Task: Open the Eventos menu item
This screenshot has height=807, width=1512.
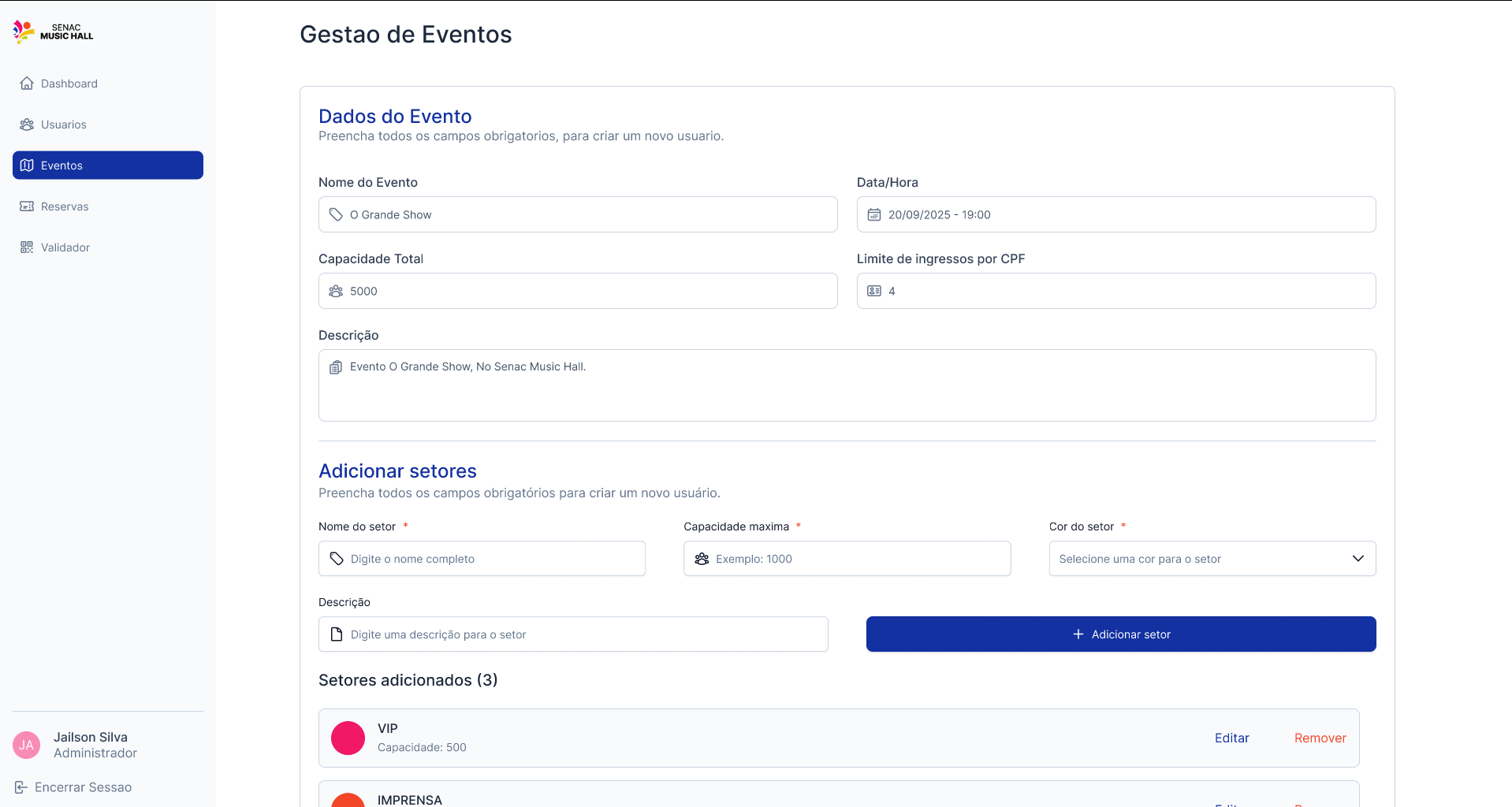Action: 108,165
